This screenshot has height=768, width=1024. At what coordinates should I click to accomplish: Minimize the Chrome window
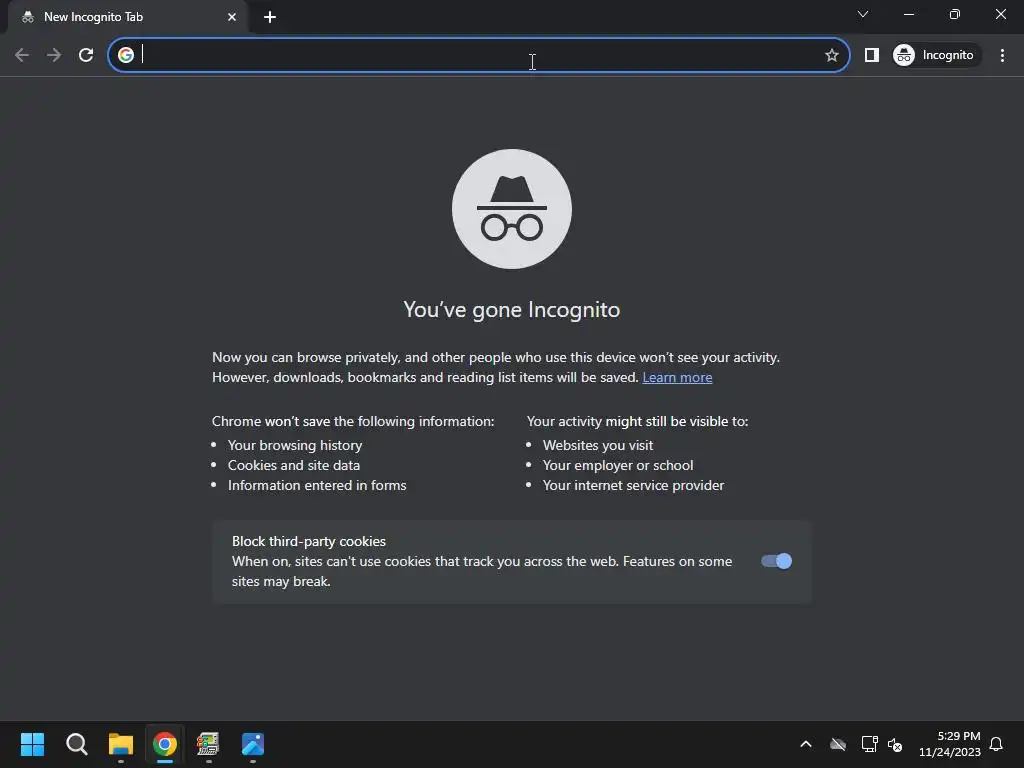point(908,14)
